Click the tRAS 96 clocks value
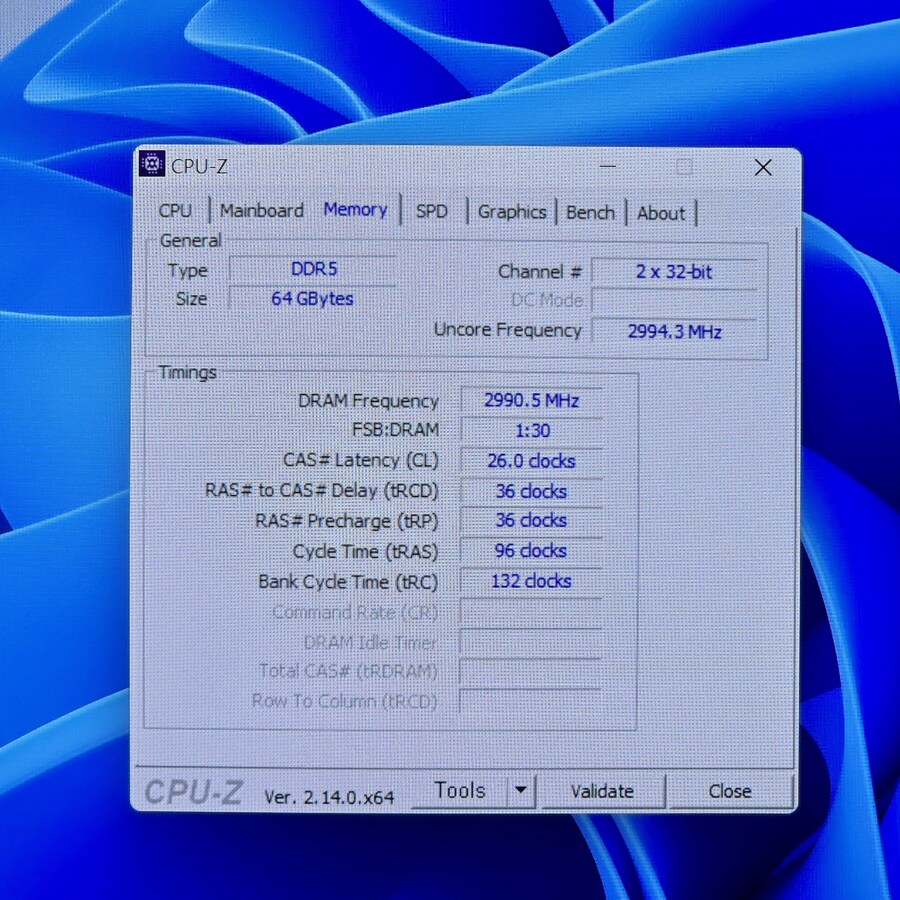Image resolution: width=900 pixels, height=900 pixels. pyautogui.click(x=532, y=550)
